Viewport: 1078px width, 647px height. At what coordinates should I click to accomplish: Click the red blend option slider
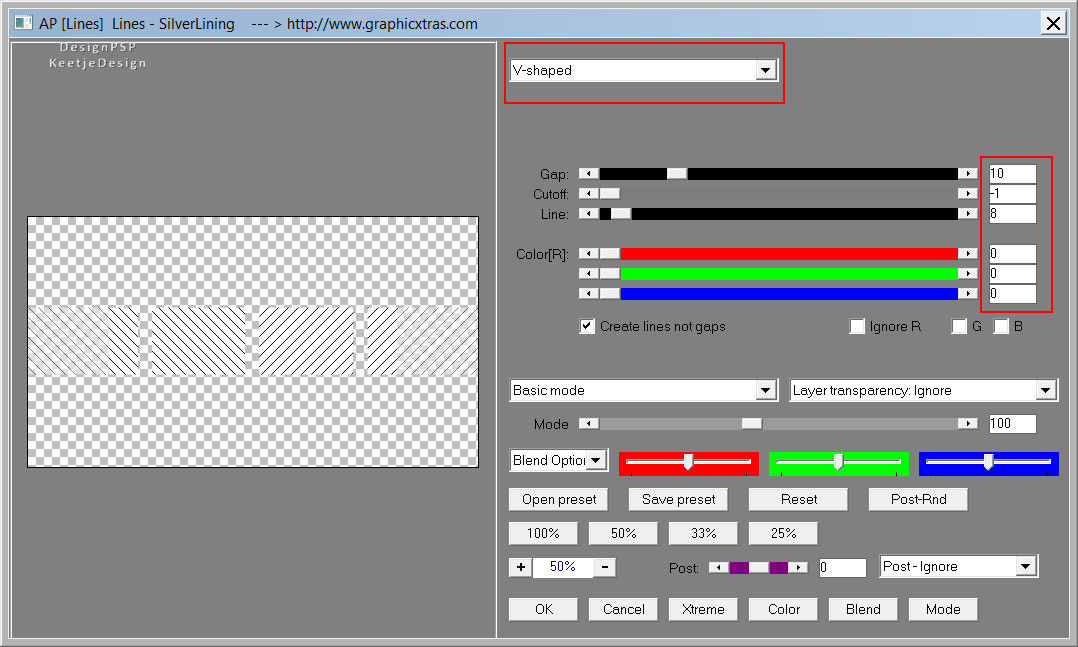[688, 462]
